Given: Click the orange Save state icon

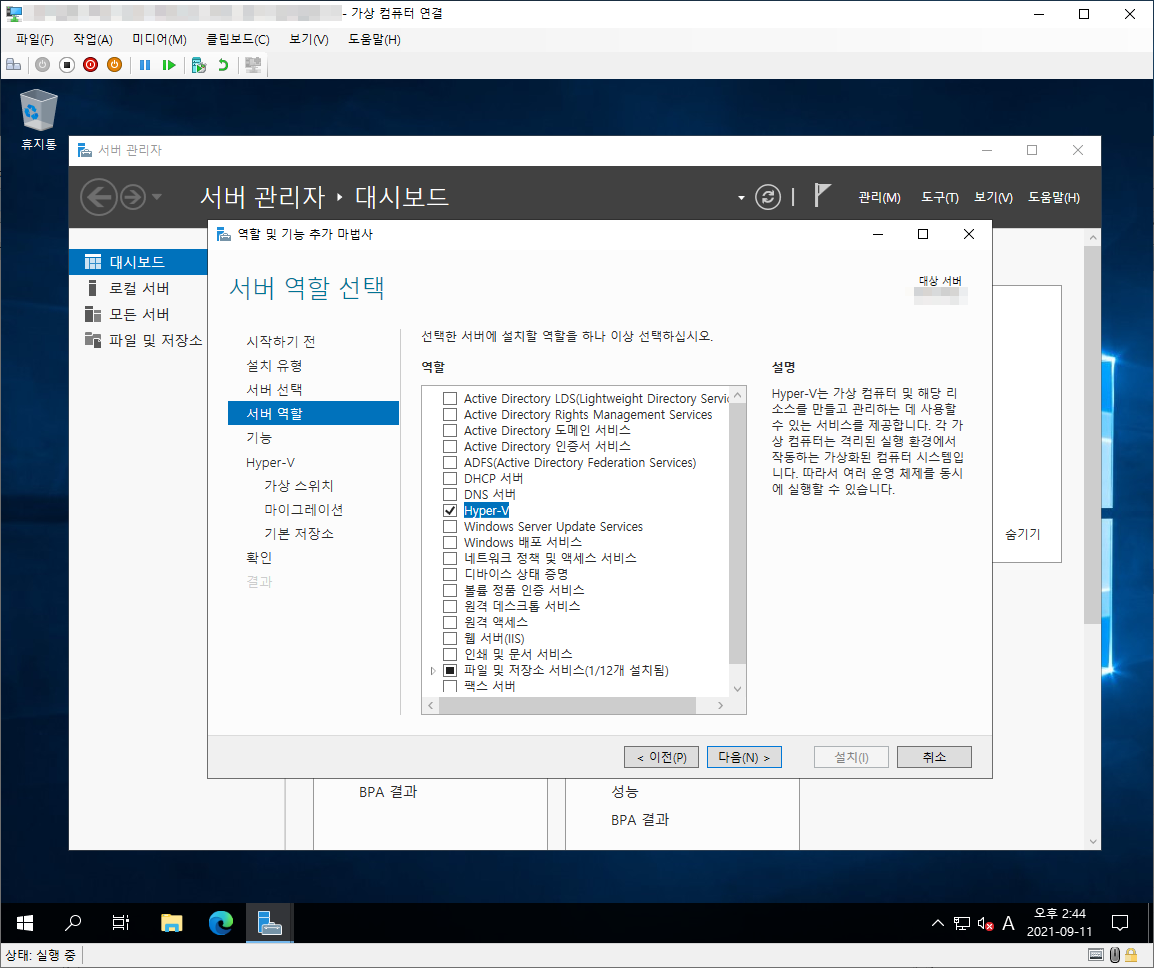Looking at the screenshot, I should click(114, 65).
